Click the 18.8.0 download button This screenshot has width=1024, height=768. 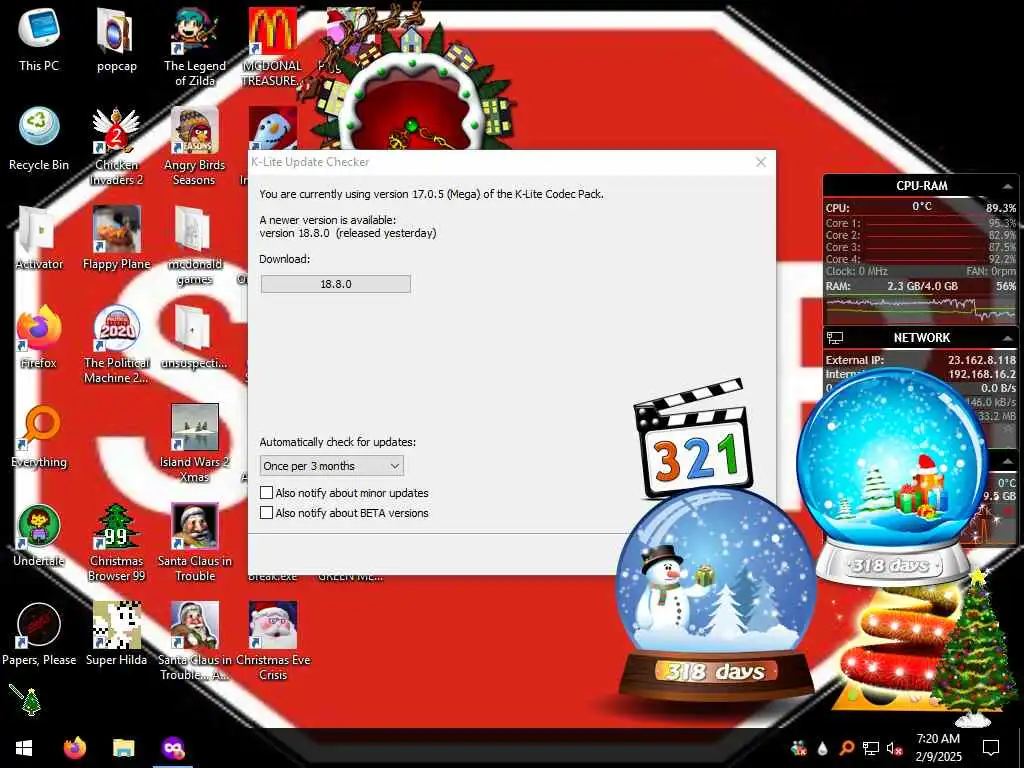(x=336, y=284)
